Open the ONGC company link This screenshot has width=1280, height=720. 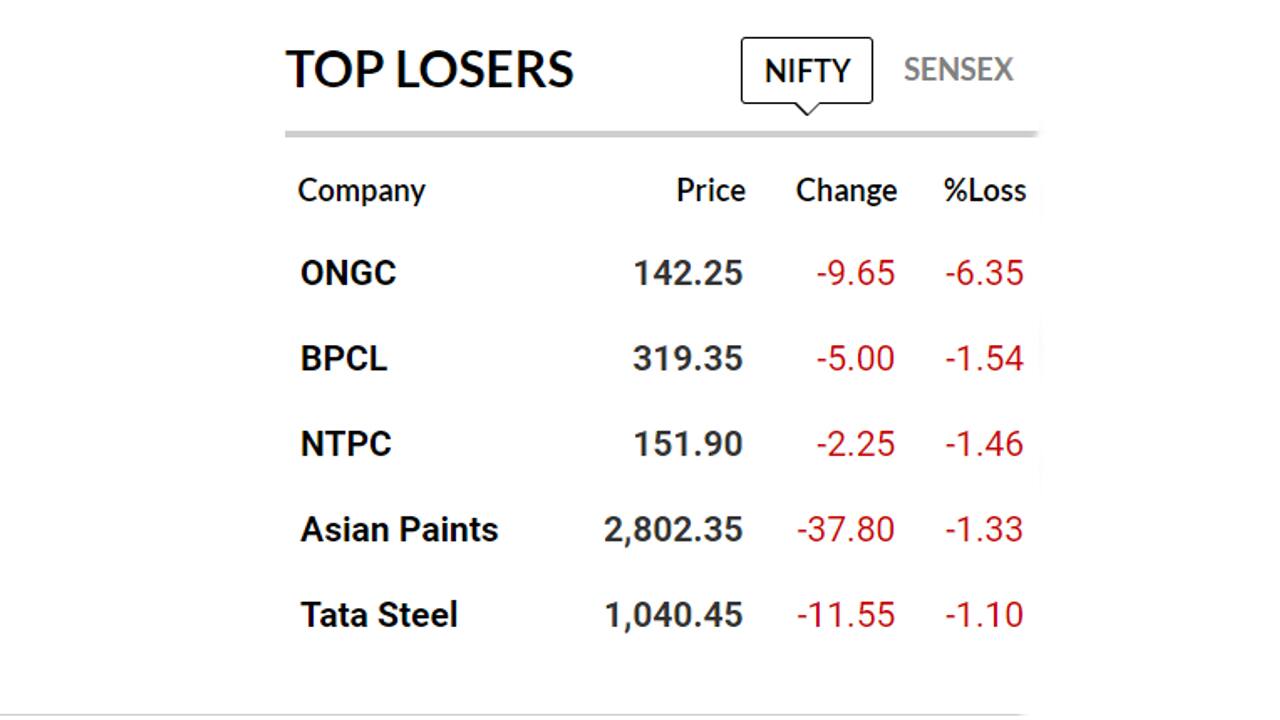click(348, 273)
